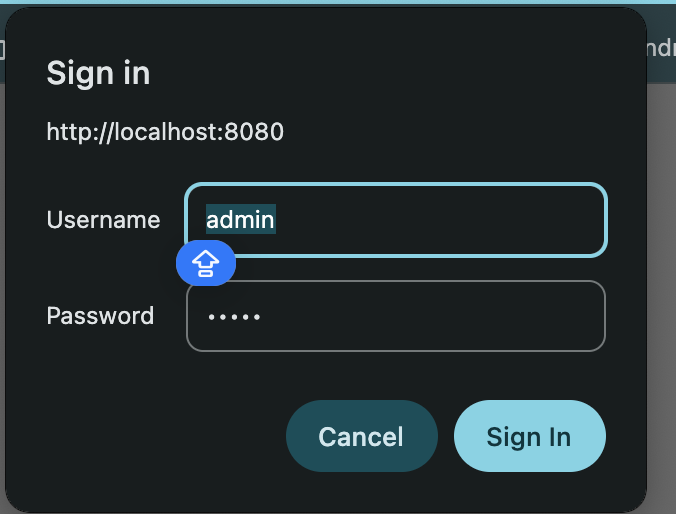Click the "Password" field label
Viewport: 676px width, 514px height.
coord(100,316)
